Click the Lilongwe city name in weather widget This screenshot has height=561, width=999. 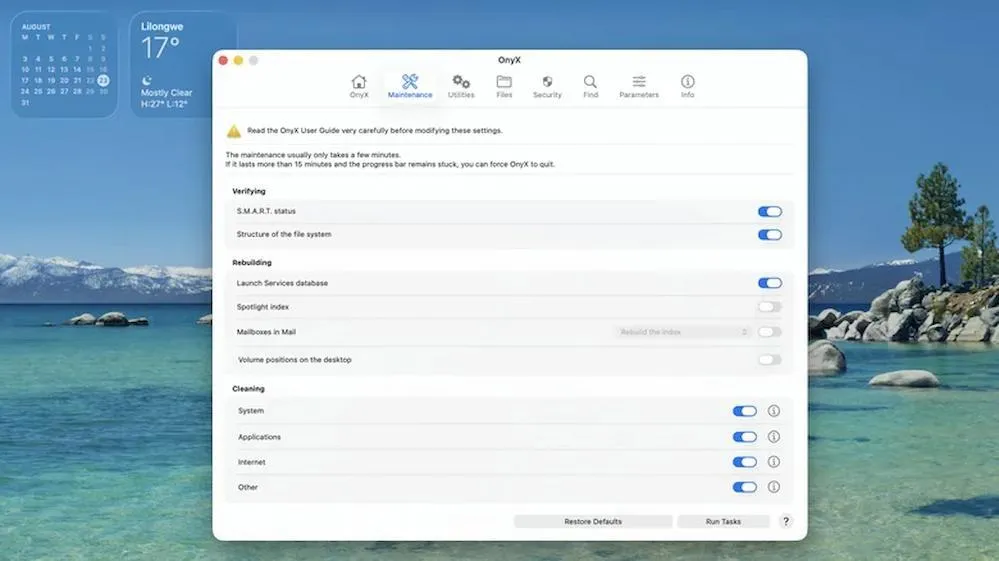162,27
